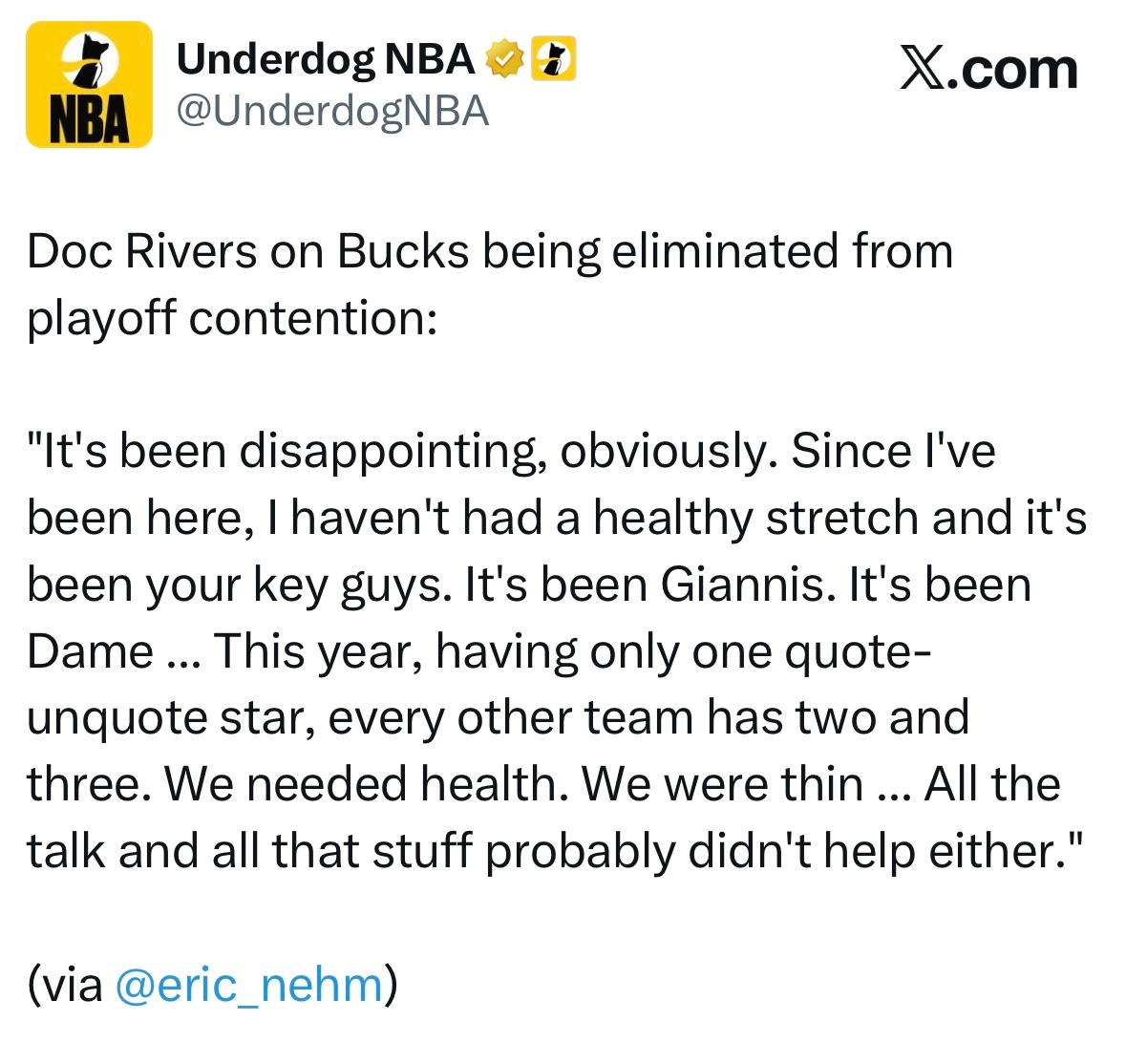Click the X logo in the X.com watermark
Image resolution: width=1126 pixels, height=1064 pixels.
point(923,71)
